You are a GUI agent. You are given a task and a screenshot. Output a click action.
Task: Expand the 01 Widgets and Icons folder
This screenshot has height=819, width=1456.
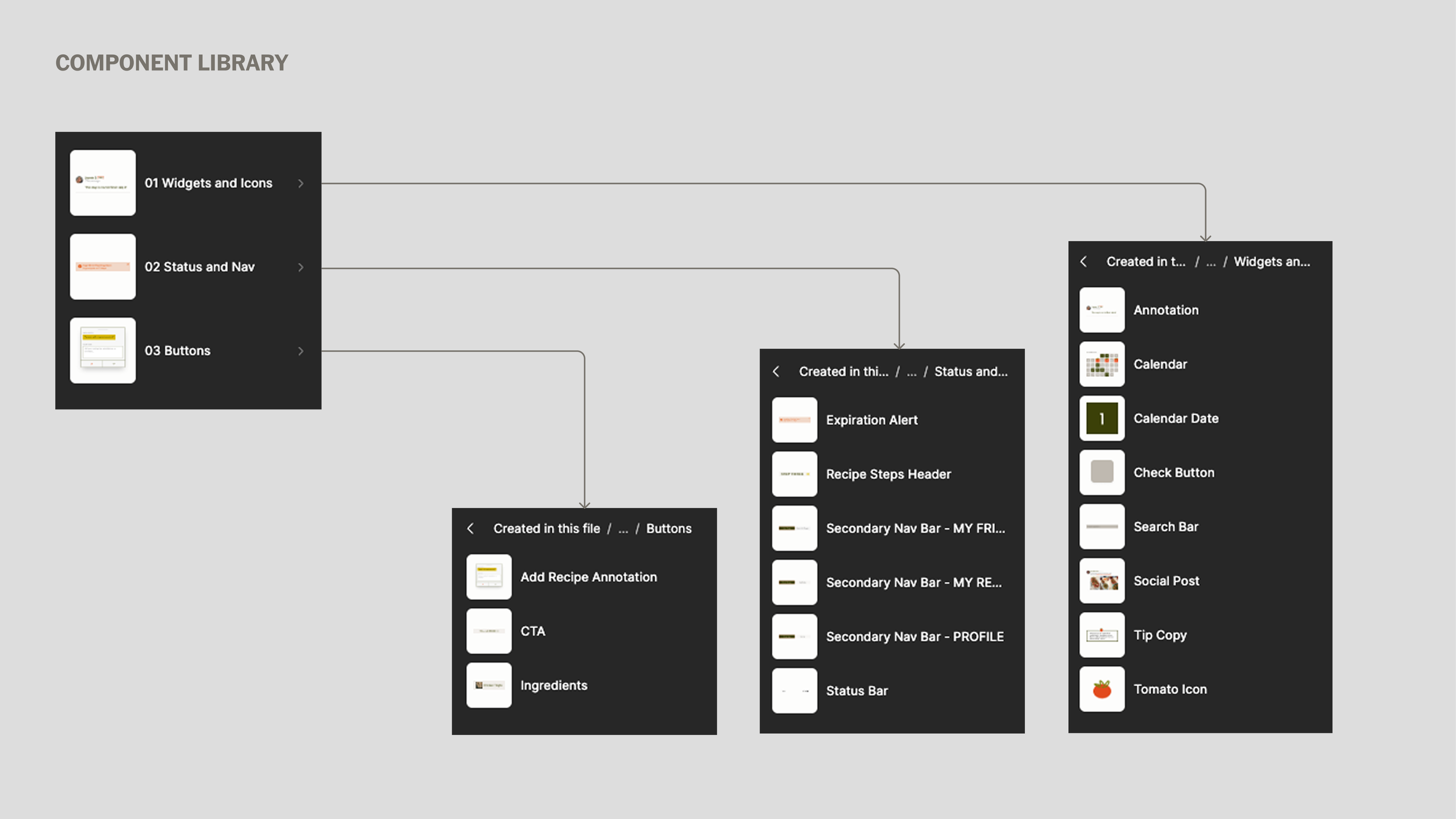click(301, 183)
